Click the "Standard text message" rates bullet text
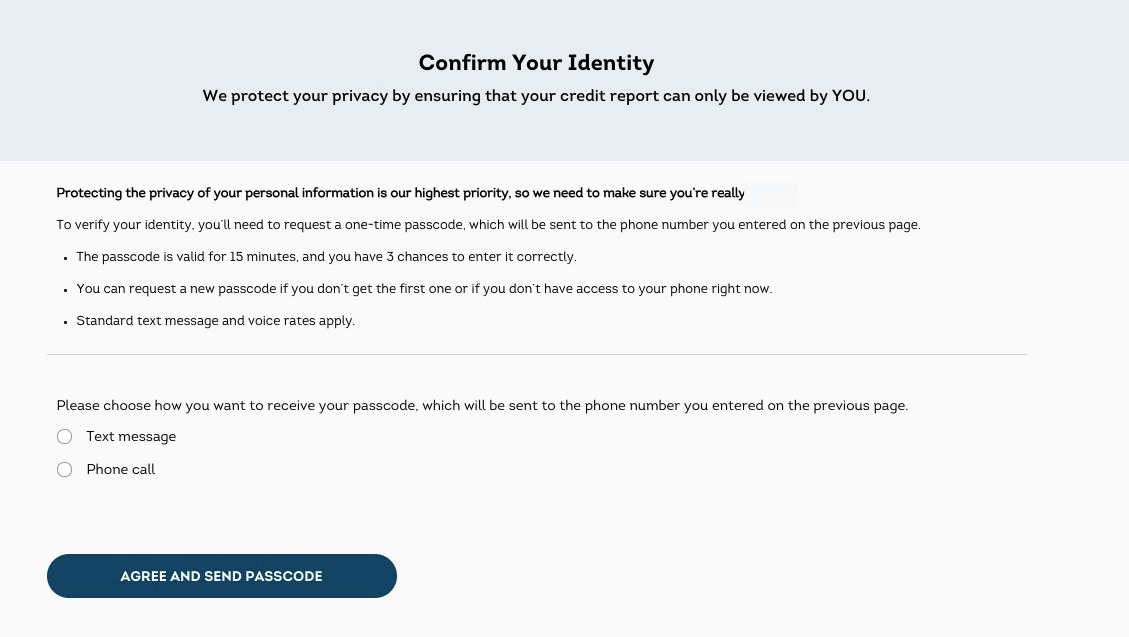This screenshot has width=1129, height=637. pyautogui.click(x=216, y=321)
